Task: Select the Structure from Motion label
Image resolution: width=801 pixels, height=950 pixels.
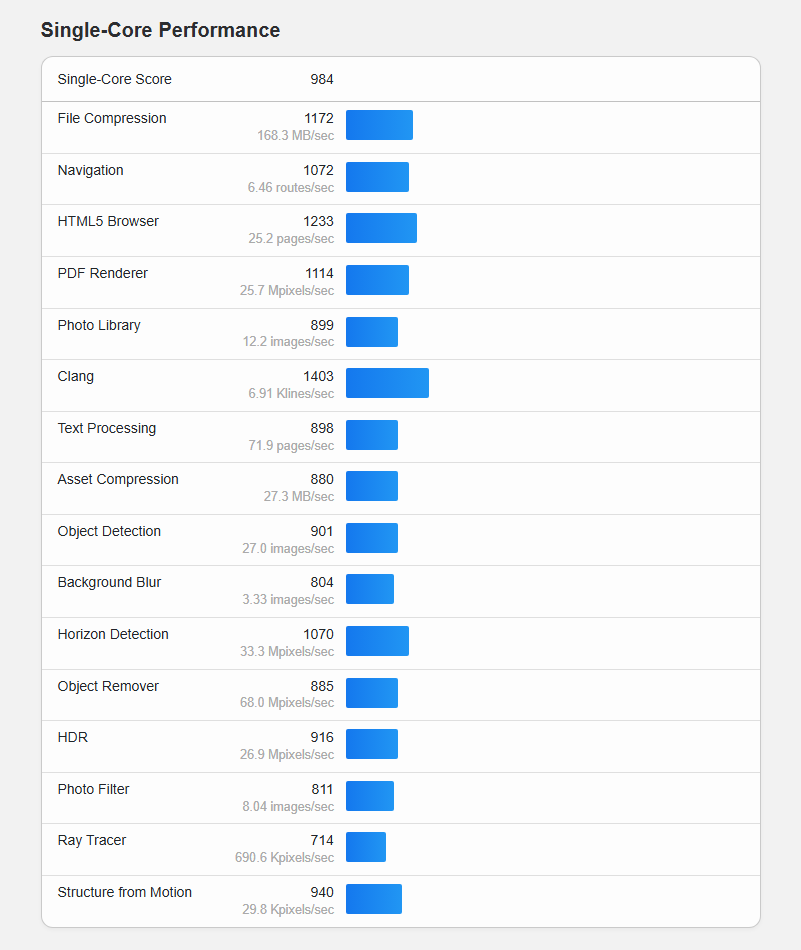Action: pyautogui.click(x=125, y=892)
